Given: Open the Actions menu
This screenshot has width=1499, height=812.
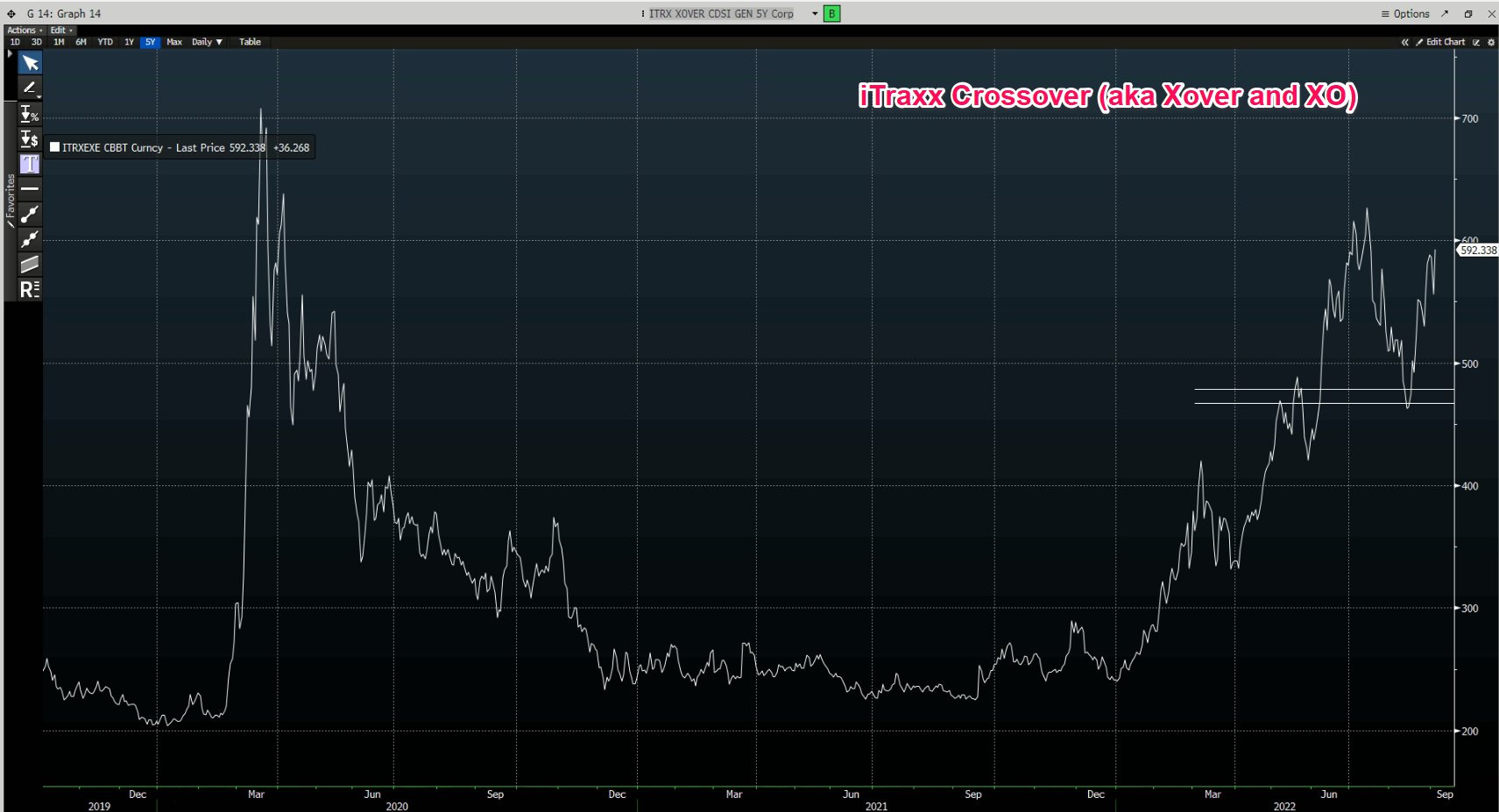Looking at the screenshot, I should (x=25, y=30).
